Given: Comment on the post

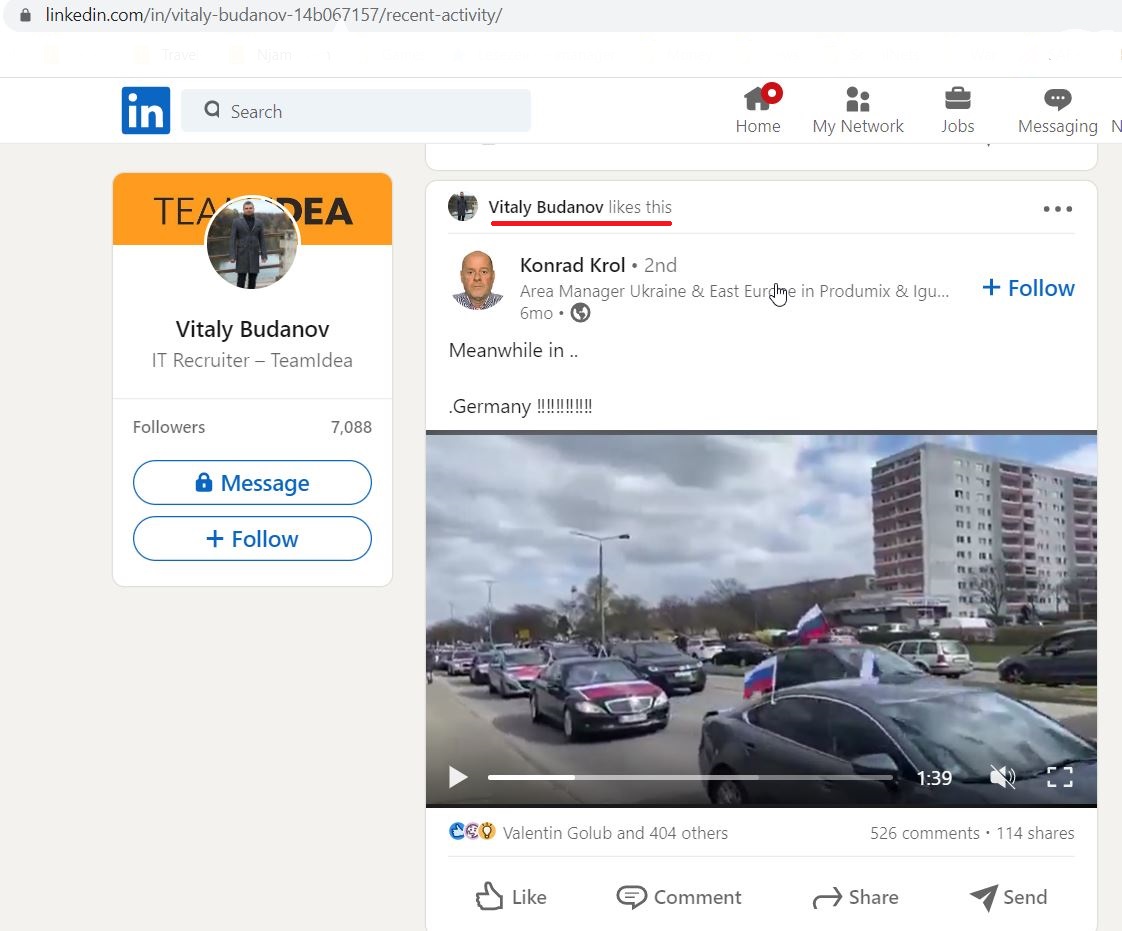Looking at the screenshot, I should click(679, 897).
